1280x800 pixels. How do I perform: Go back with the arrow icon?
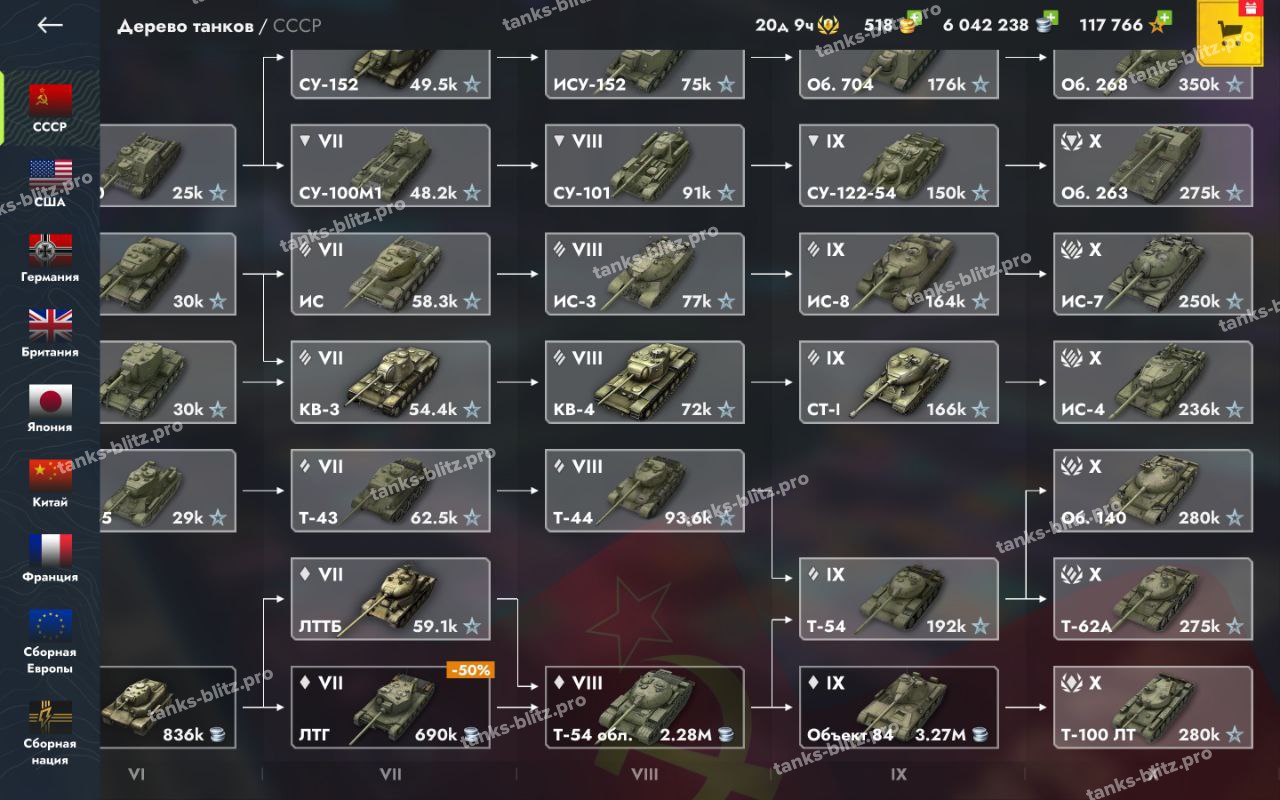(50, 26)
